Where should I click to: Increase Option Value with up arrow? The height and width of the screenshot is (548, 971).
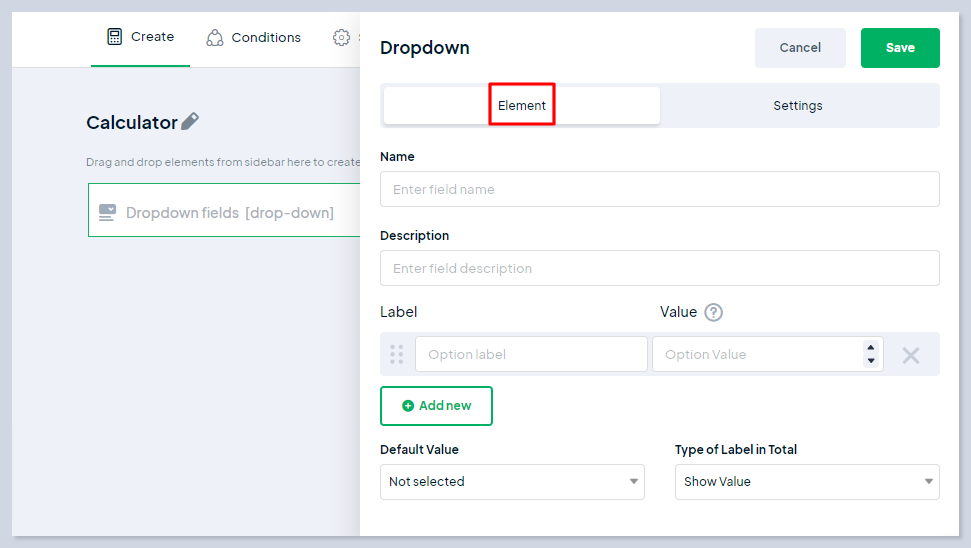click(871, 347)
